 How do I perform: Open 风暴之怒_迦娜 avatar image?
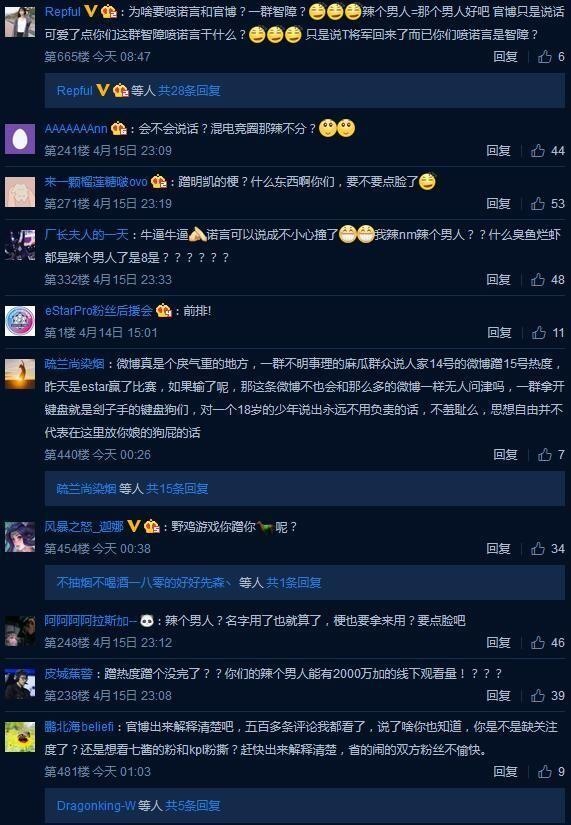coord(20,537)
